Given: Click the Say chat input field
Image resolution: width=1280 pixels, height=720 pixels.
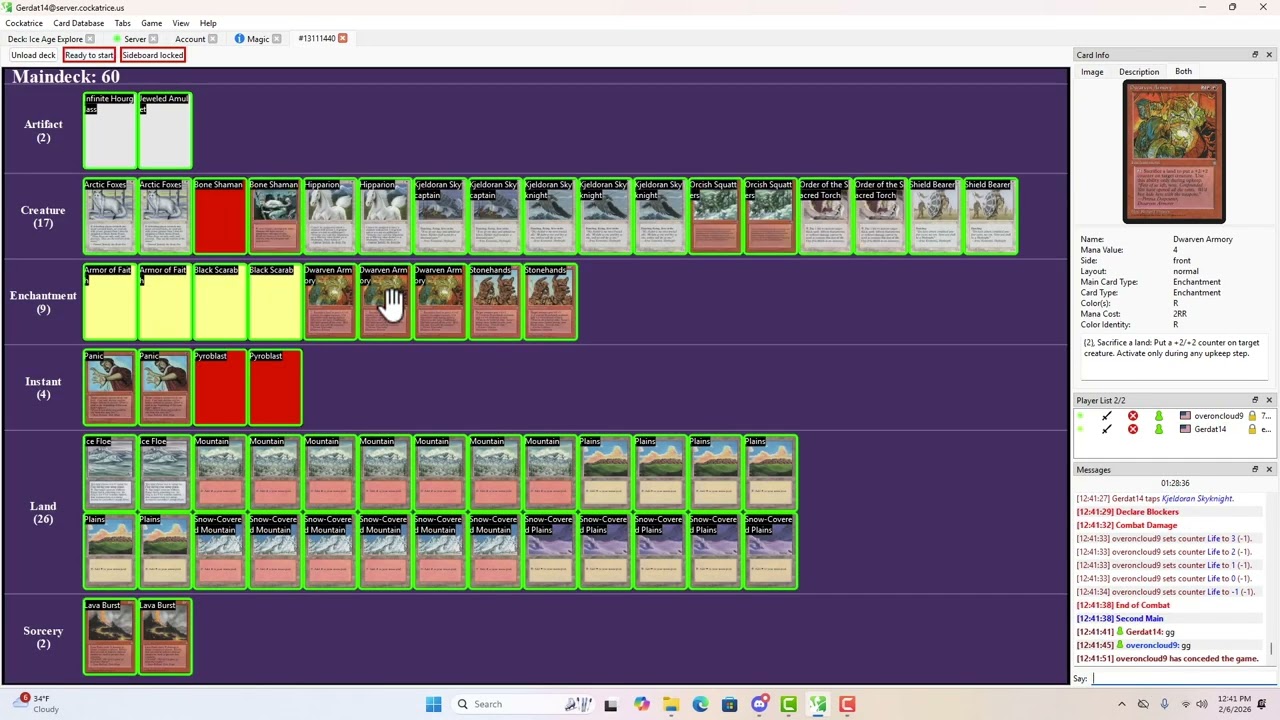Looking at the screenshot, I should [1184, 679].
